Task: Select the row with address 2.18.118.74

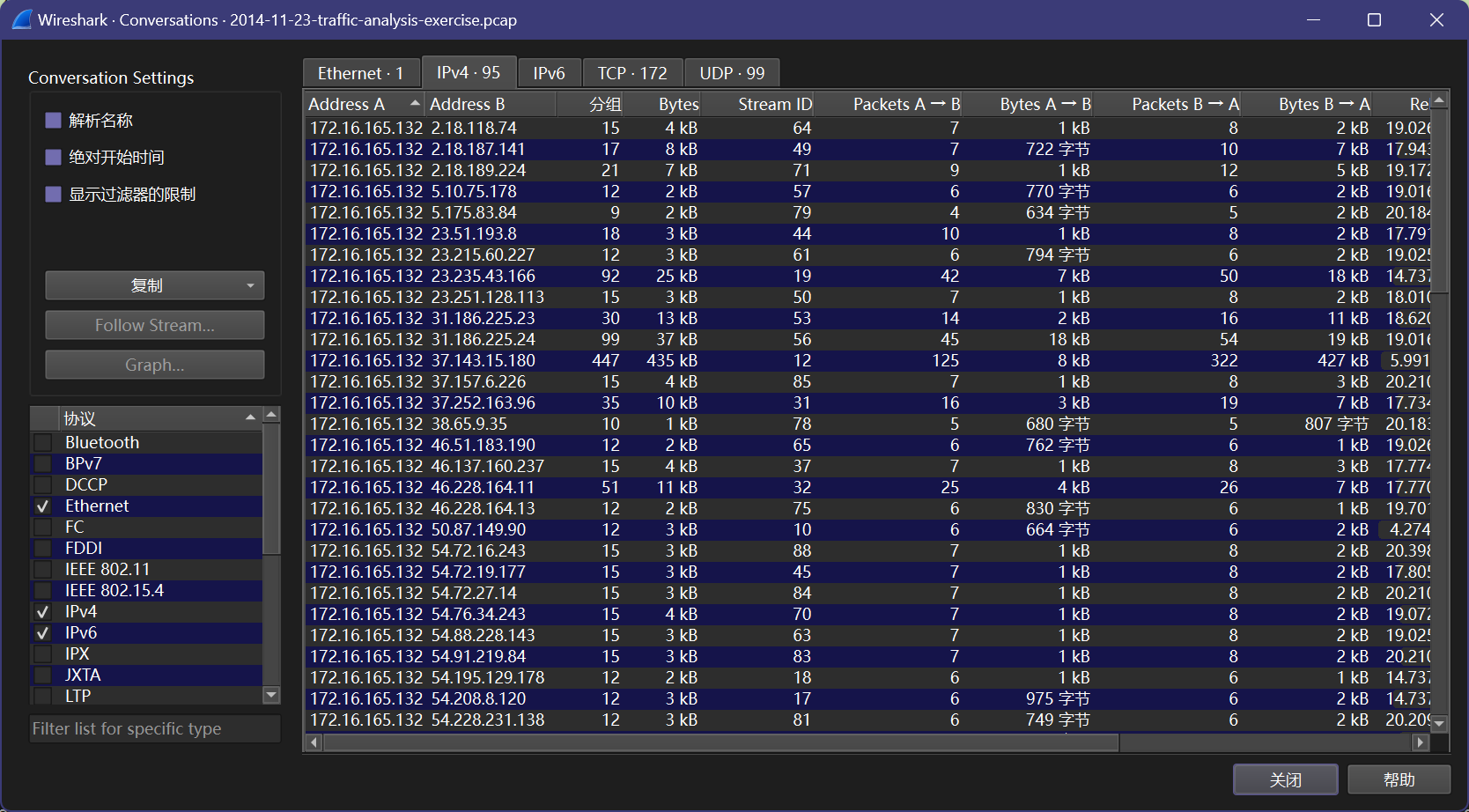Action: pos(867,128)
